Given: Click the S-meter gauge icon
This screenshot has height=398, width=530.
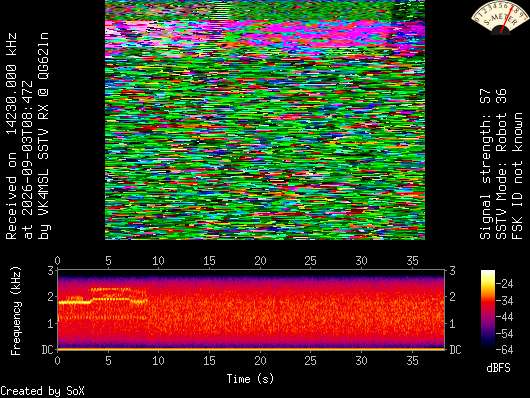Looking at the screenshot, I should tap(501, 17).
